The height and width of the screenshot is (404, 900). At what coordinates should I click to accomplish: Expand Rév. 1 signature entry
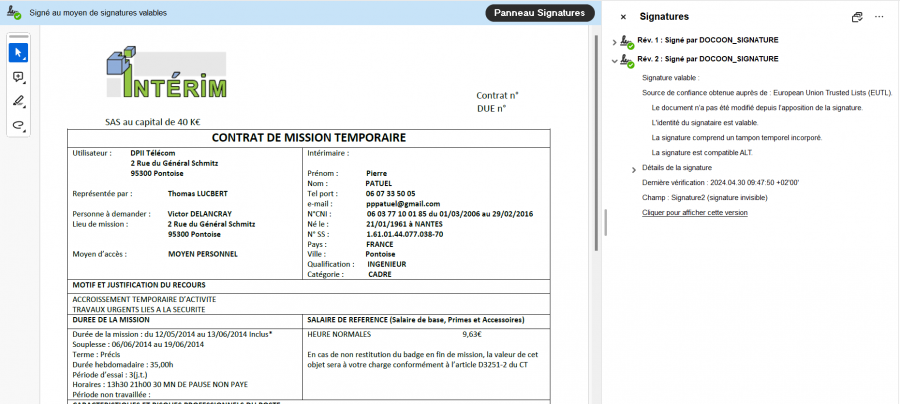pos(614,42)
